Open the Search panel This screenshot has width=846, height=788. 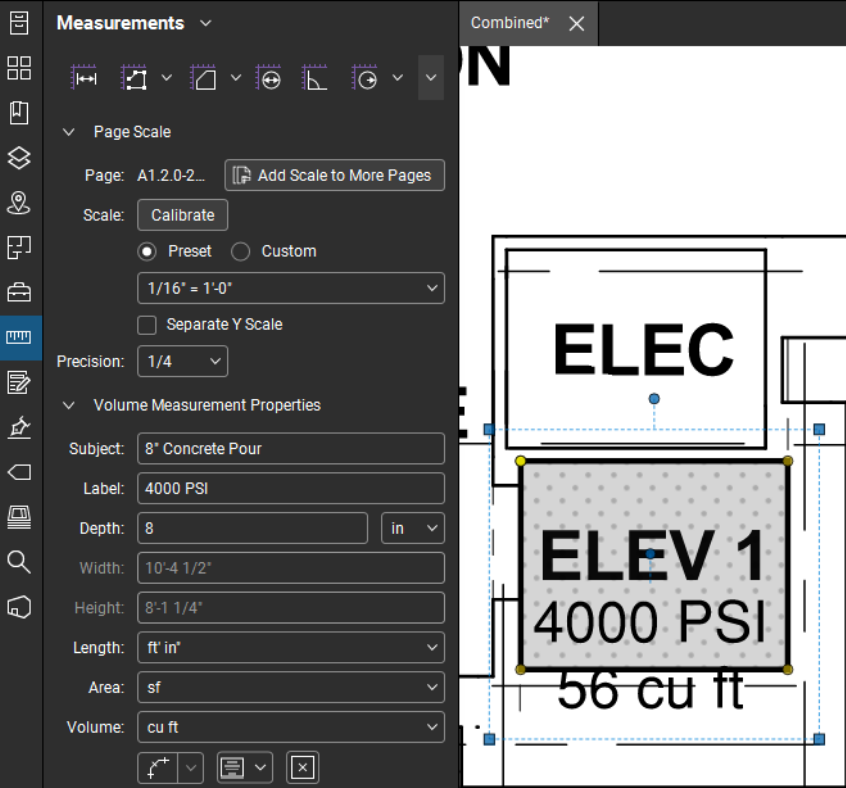(19, 562)
